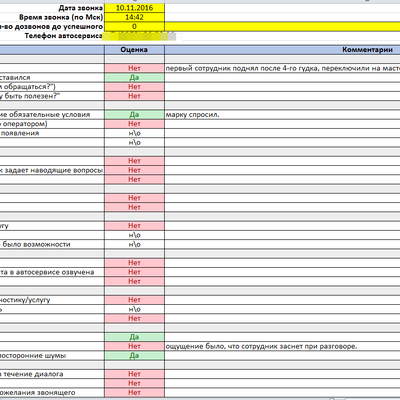Viewport: 400px width, 400px height.
Task: Click the 'дозвонов до успешного' label cell
Action: tap(52, 27)
